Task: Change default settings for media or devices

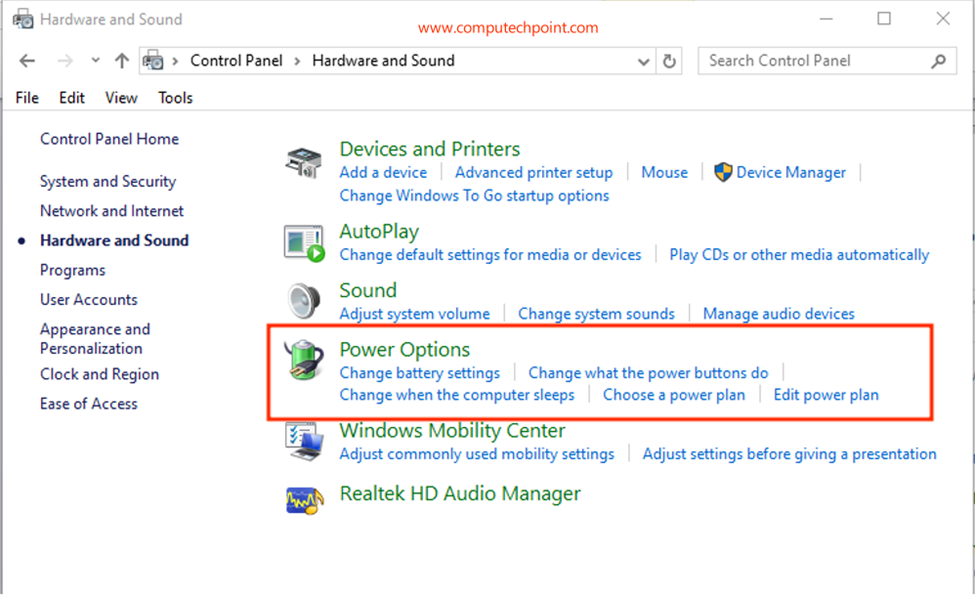Action: tap(490, 255)
